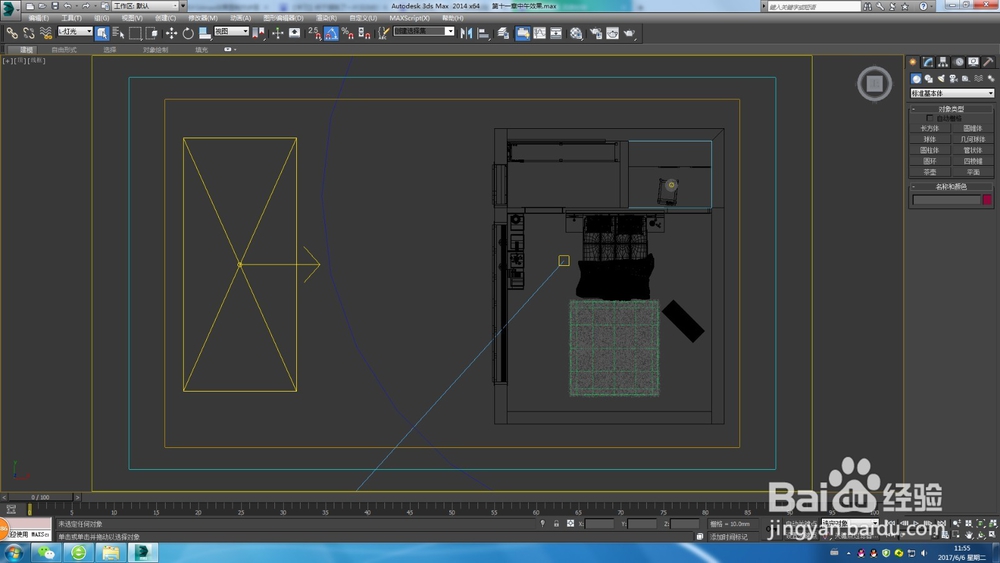Open Render Setup dialog
Viewport: 1000px width, 563px height.
[x=596, y=33]
